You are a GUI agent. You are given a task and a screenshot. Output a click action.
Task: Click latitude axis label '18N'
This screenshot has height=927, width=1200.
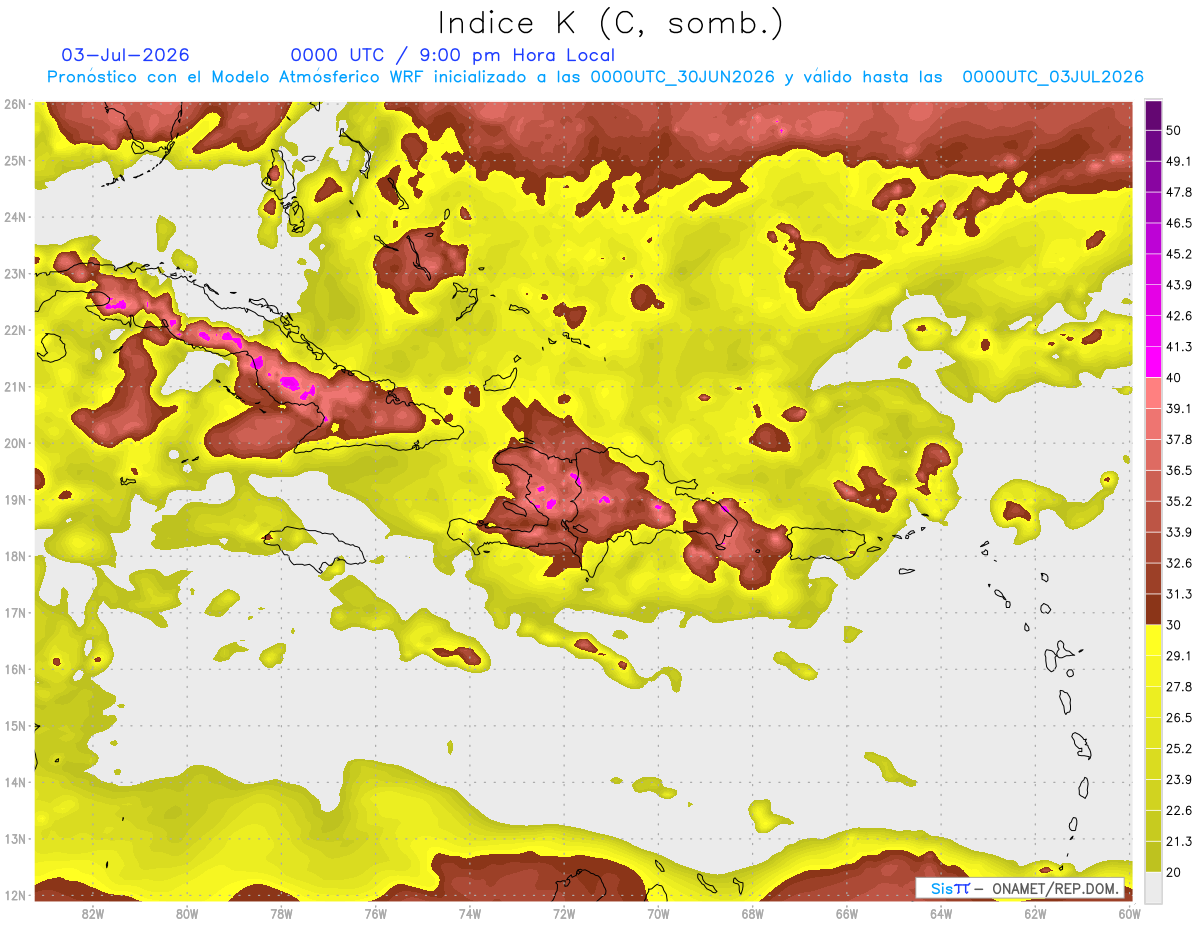coord(15,556)
